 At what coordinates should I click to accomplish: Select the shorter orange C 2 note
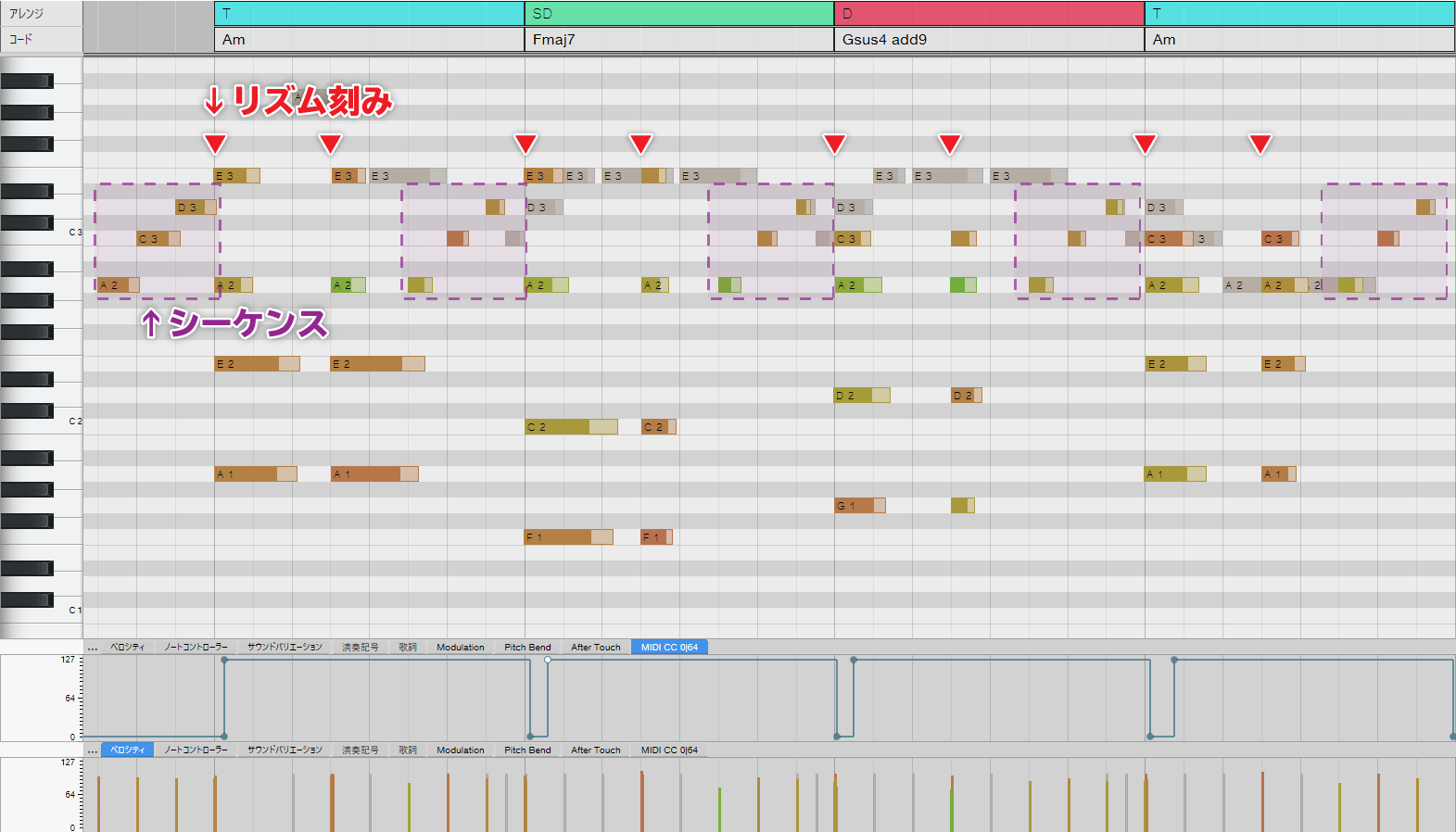point(658,426)
